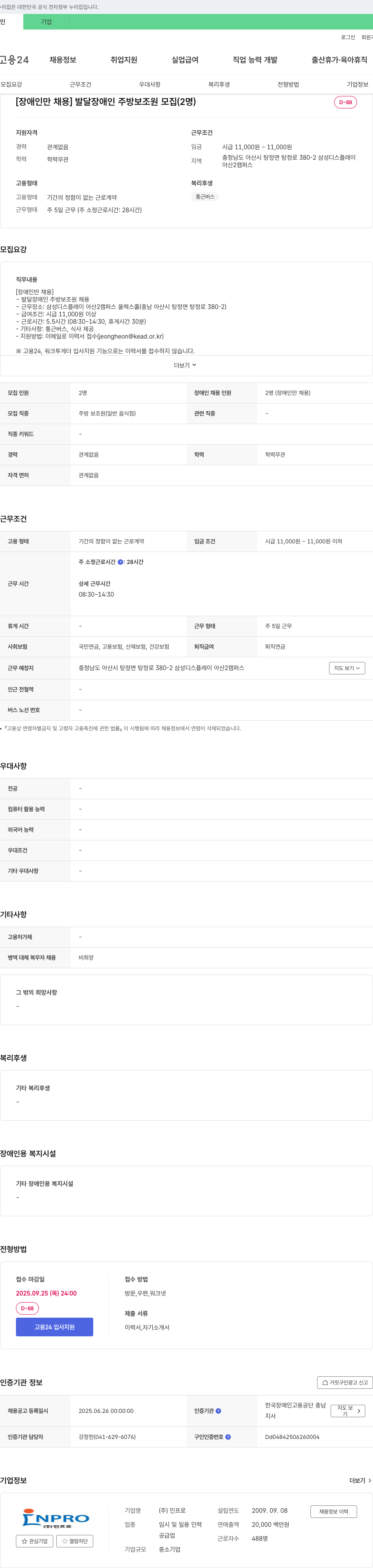Jump to the 기업정보 section tab
The image size is (373, 1568).
358,85
